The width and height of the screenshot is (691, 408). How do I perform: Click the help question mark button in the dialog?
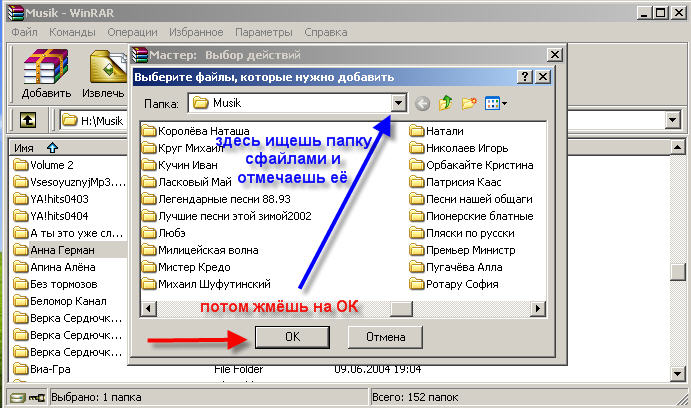click(x=524, y=77)
